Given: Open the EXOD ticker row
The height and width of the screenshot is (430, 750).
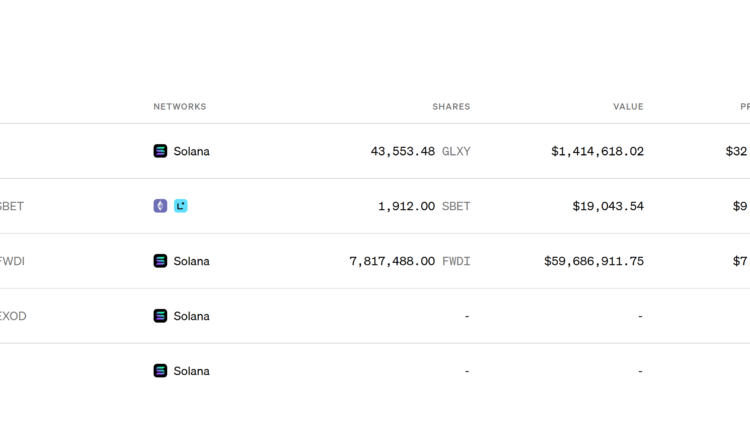Looking at the screenshot, I should (13, 316).
